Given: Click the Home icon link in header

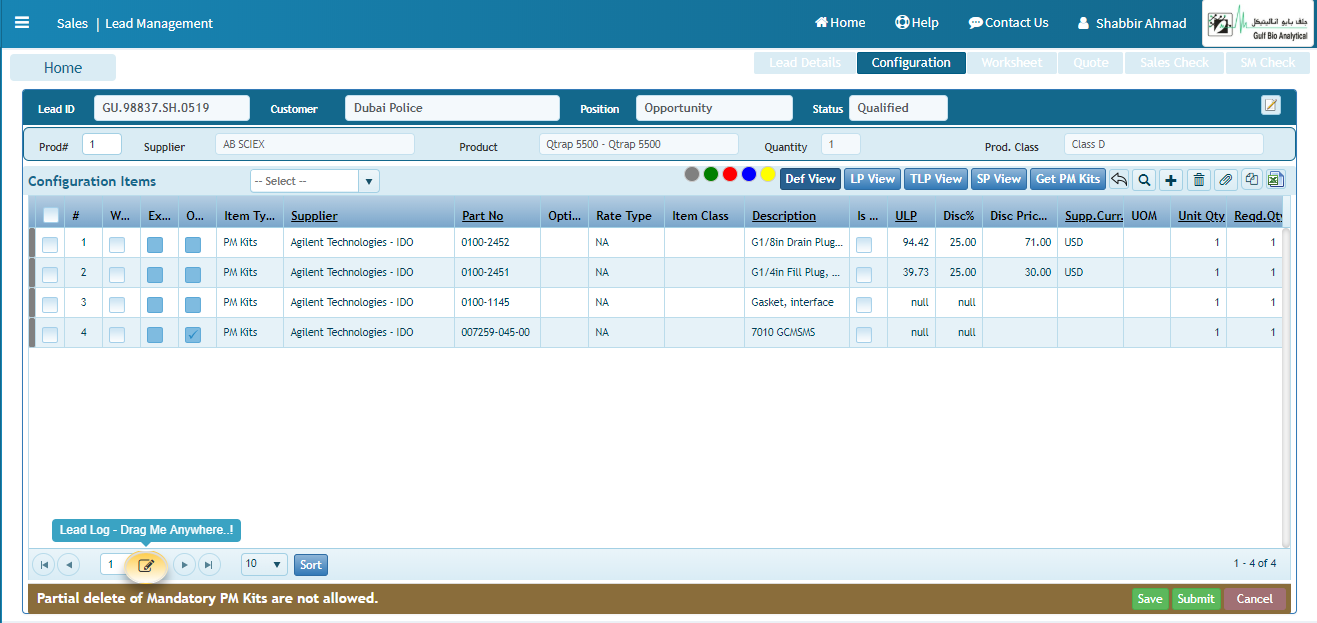Looking at the screenshot, I should coord(840,22).
